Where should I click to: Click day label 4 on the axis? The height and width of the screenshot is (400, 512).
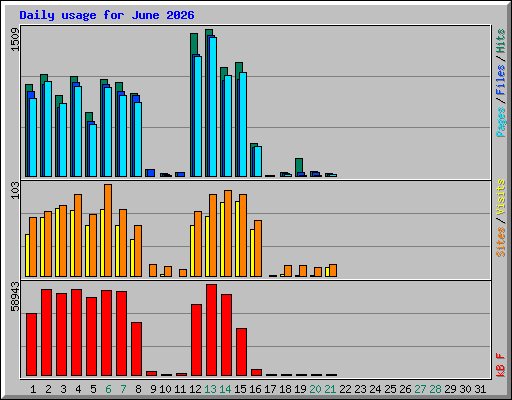click(78, 389)
